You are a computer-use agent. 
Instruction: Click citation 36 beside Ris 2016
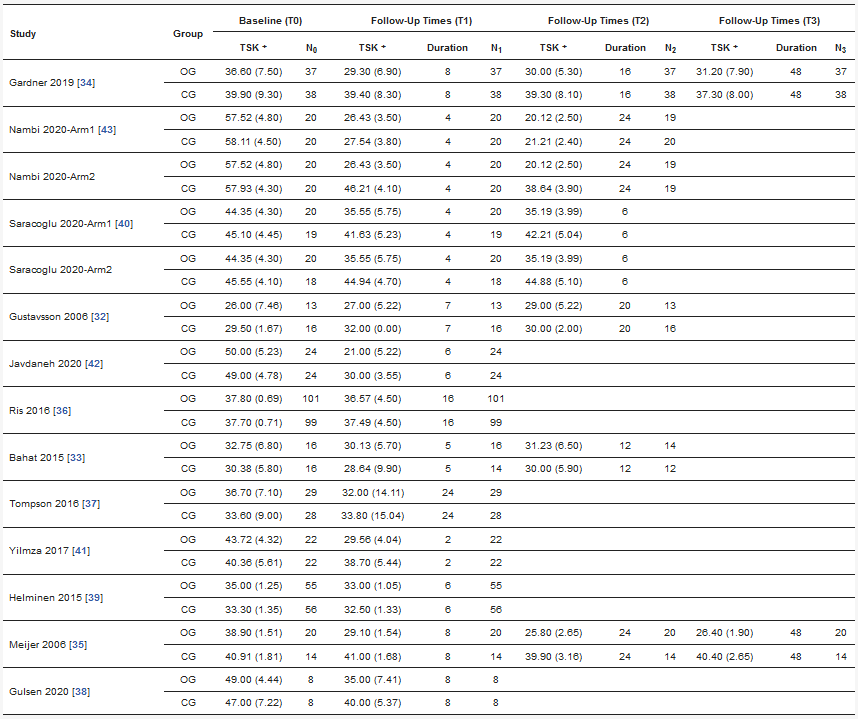click(62, 411)
